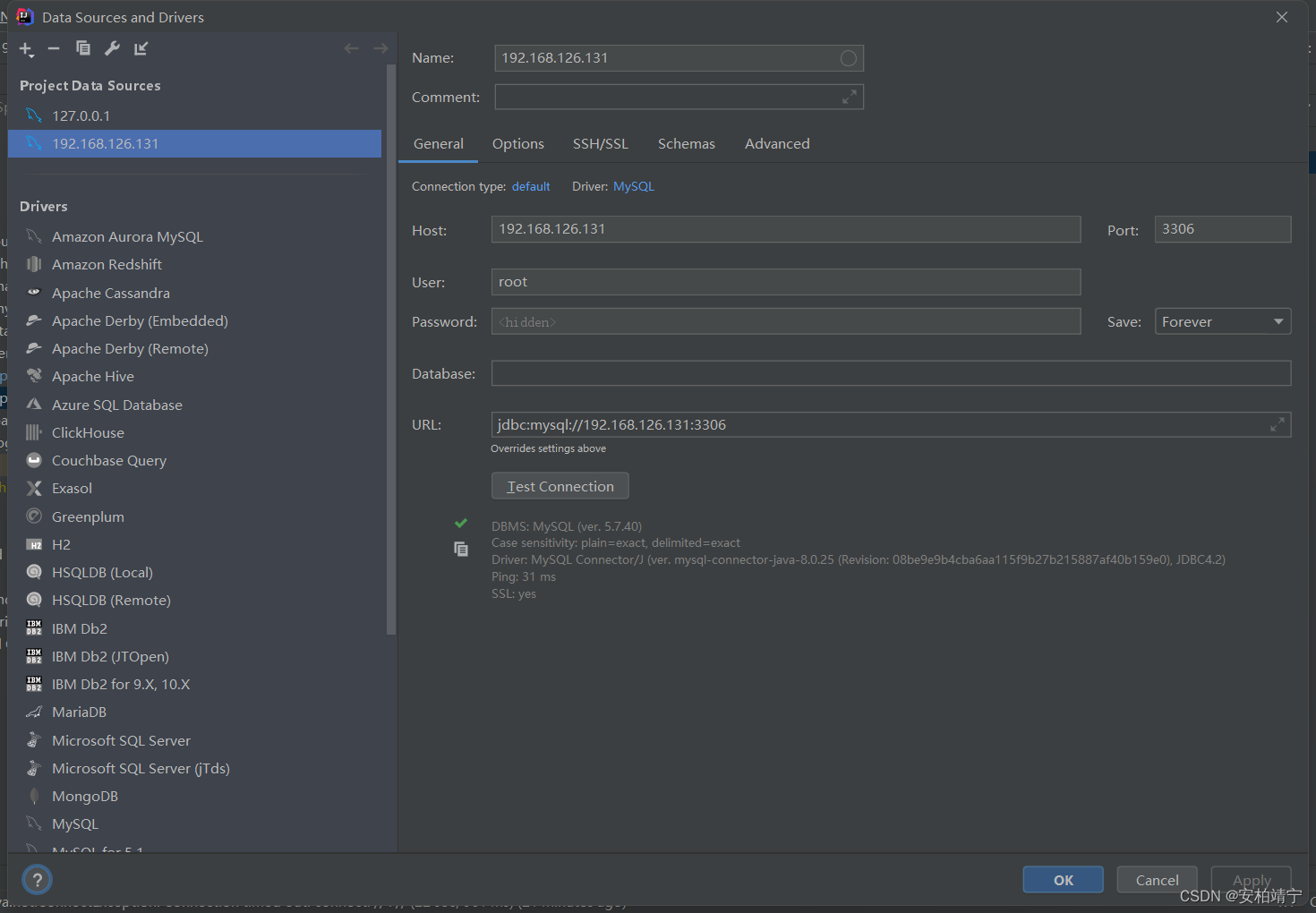1316x913 pixels.
Task: Select MongoDB driver
Action: point(195,796)
